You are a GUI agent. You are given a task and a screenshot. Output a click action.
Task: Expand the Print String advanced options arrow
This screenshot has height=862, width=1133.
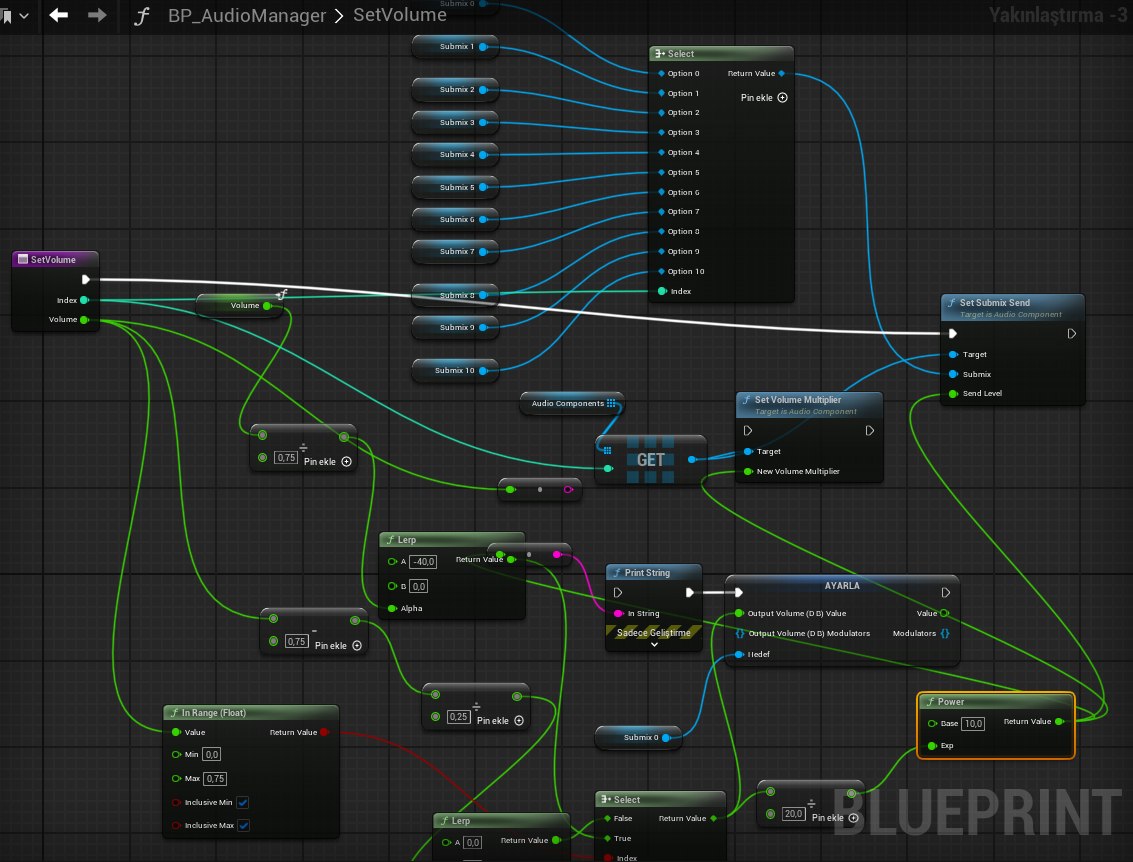point(654,645)
